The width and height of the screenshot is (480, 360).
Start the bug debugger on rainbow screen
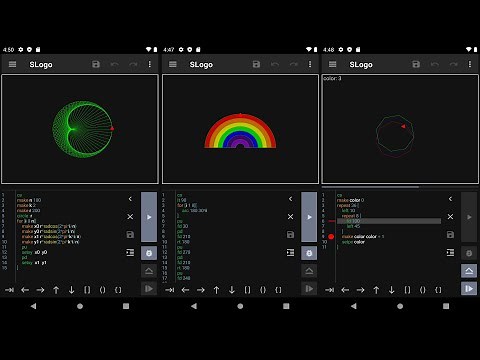point(309,253)
